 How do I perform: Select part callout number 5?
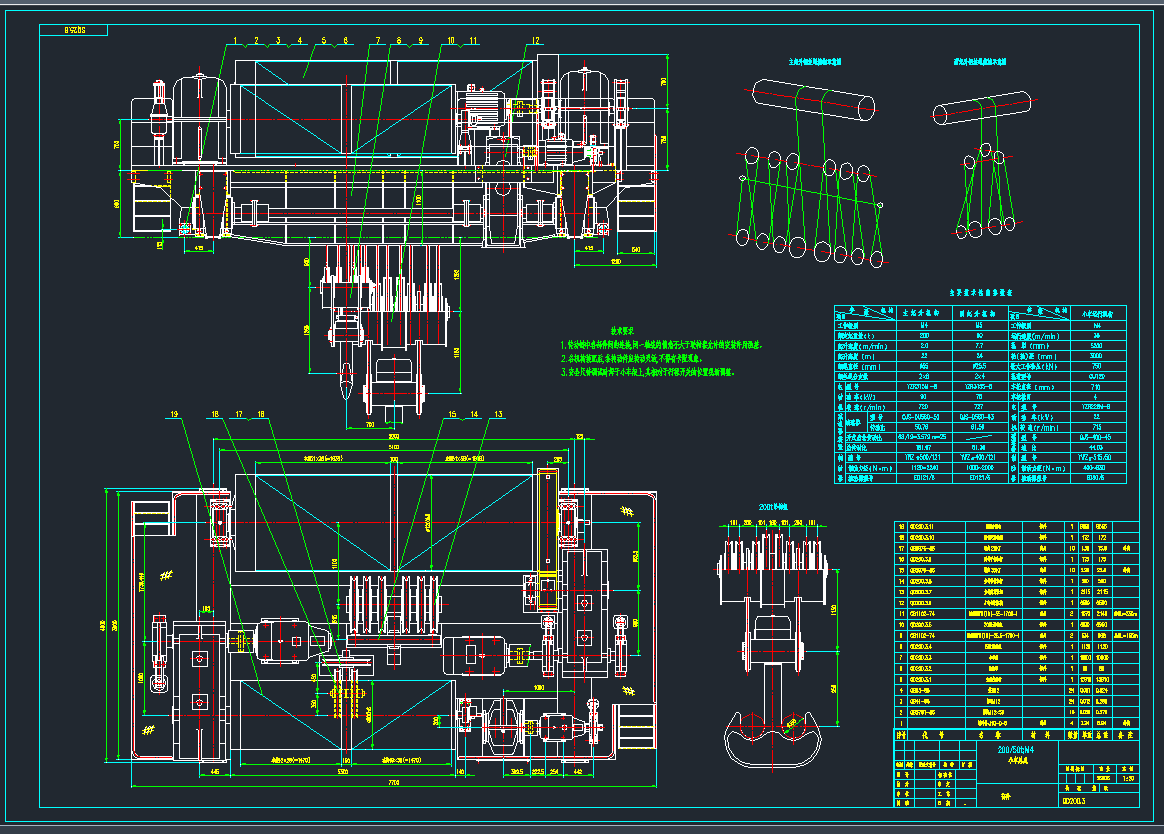[324, 41]
